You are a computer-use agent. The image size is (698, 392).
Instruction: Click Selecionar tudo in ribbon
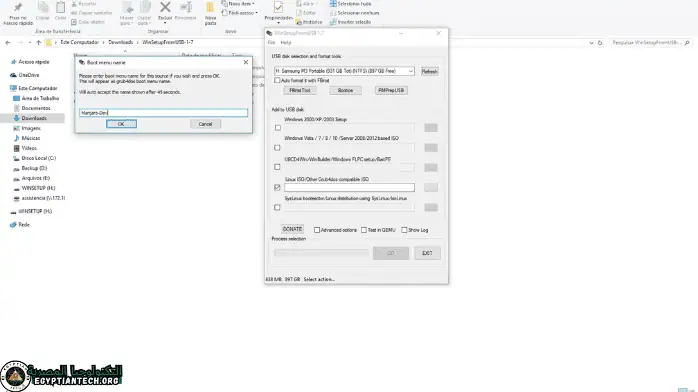350,4
